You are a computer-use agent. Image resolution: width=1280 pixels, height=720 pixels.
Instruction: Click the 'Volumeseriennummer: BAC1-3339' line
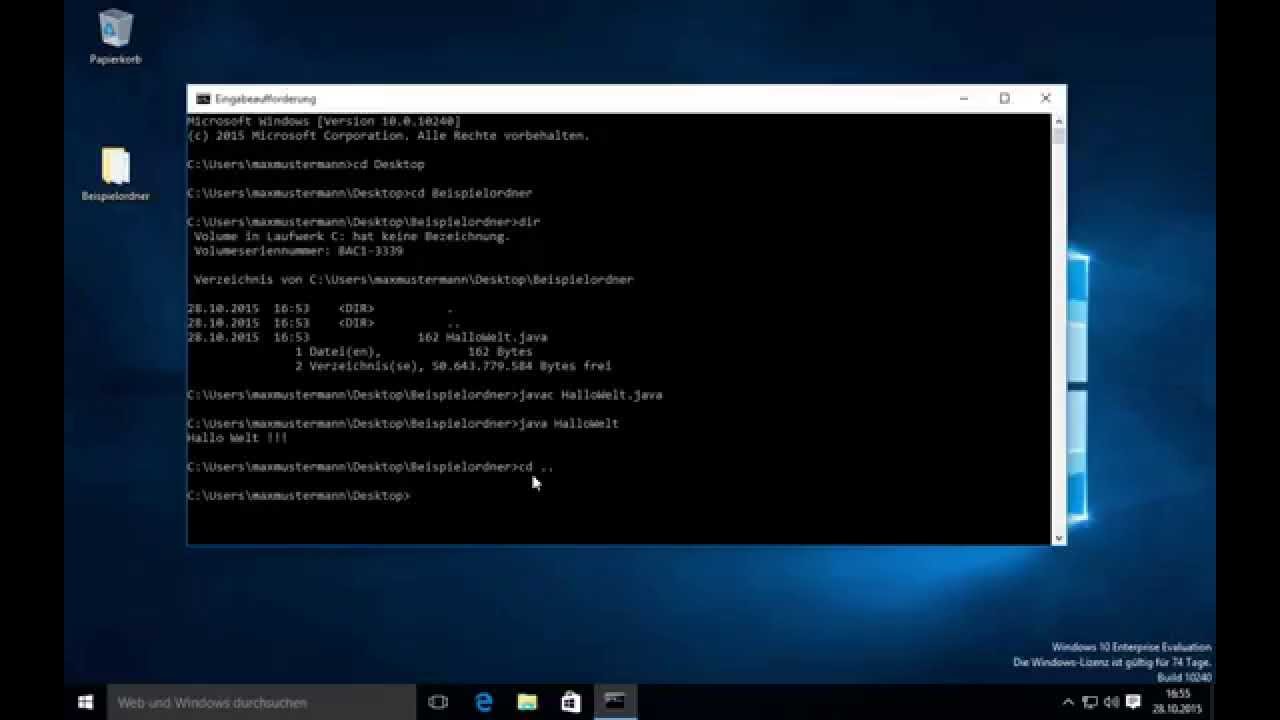(298, 251)
